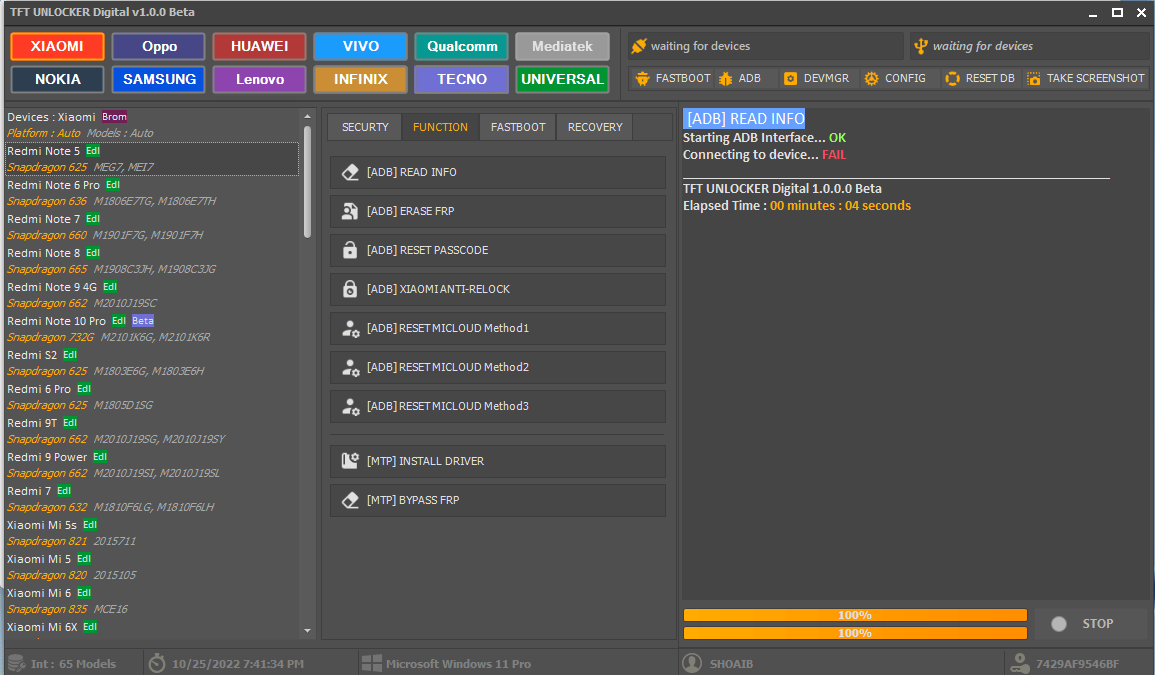The height and width of the screenshot is (675, 1155).
Task: Select the SAMSUNG brand button
Action: tap(158, 80)
